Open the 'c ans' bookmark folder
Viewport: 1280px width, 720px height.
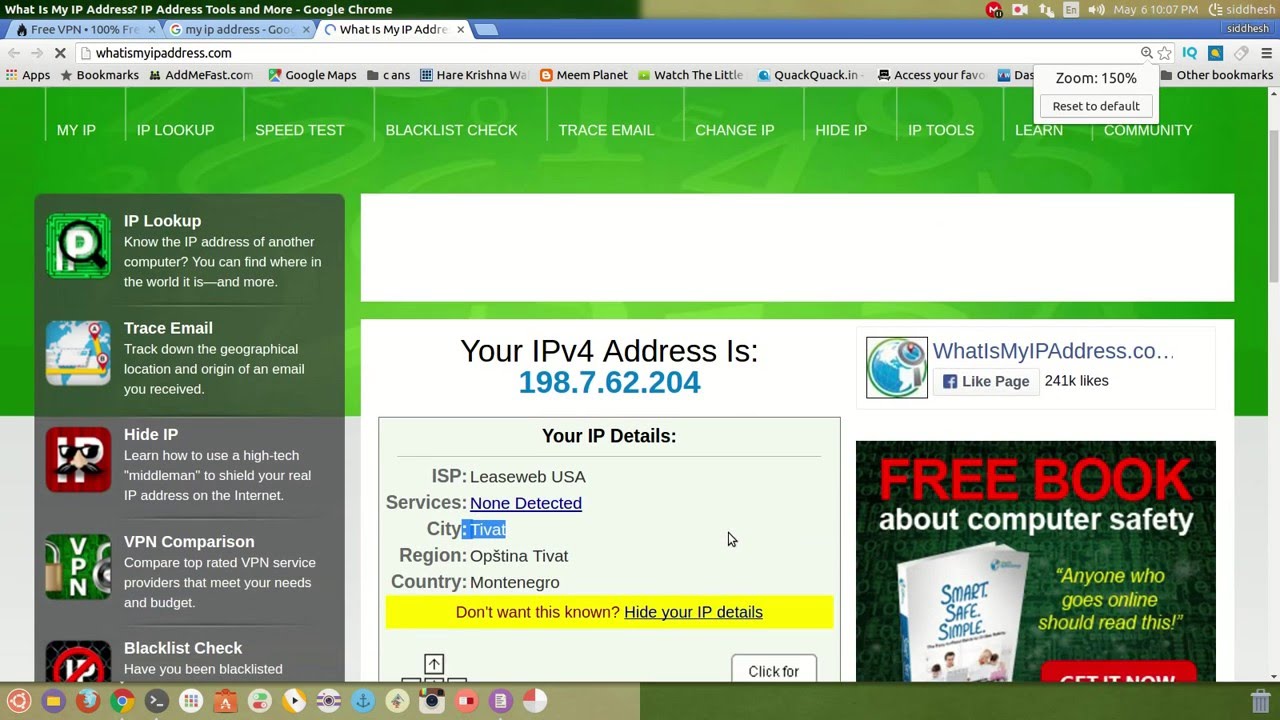coord(389,75)
